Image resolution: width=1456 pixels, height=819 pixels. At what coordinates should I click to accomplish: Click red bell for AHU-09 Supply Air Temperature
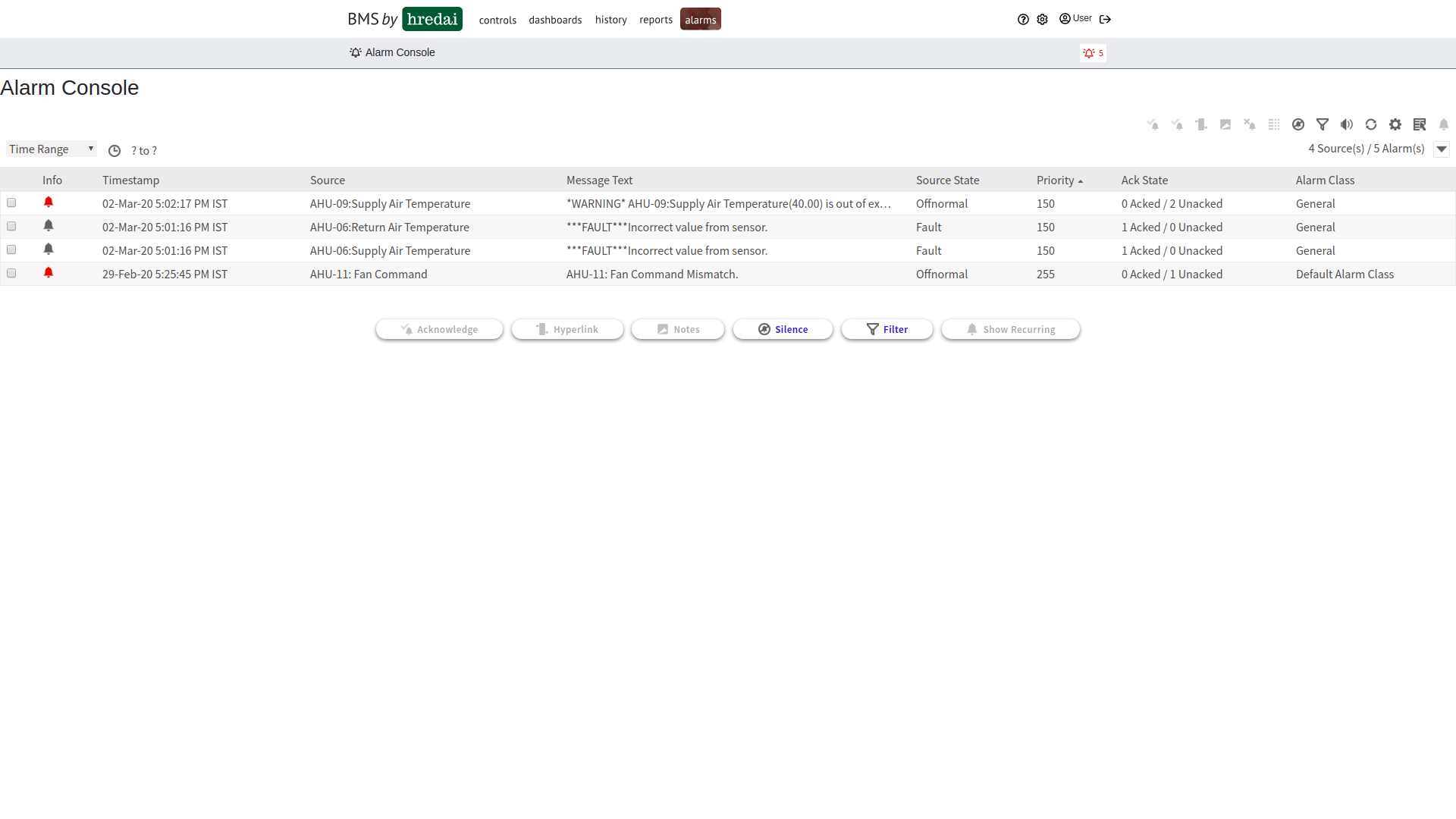pos(49,202)
